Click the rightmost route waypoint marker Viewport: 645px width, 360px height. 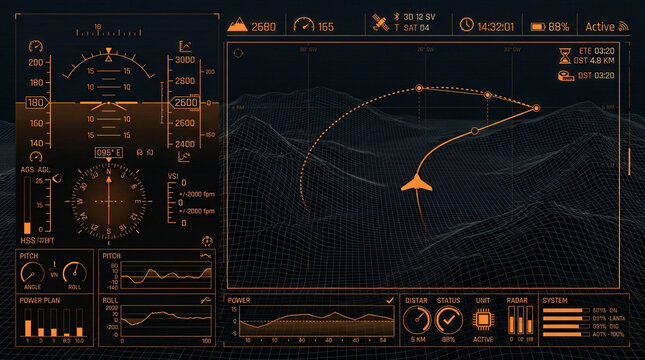click(536, 108)
